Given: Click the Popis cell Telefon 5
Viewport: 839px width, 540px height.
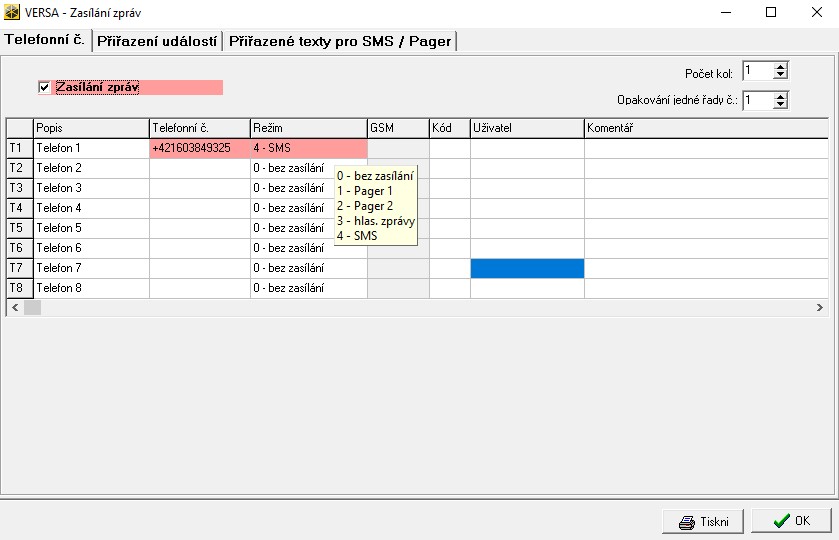Looking at the screenshot, I should (91, 228).
